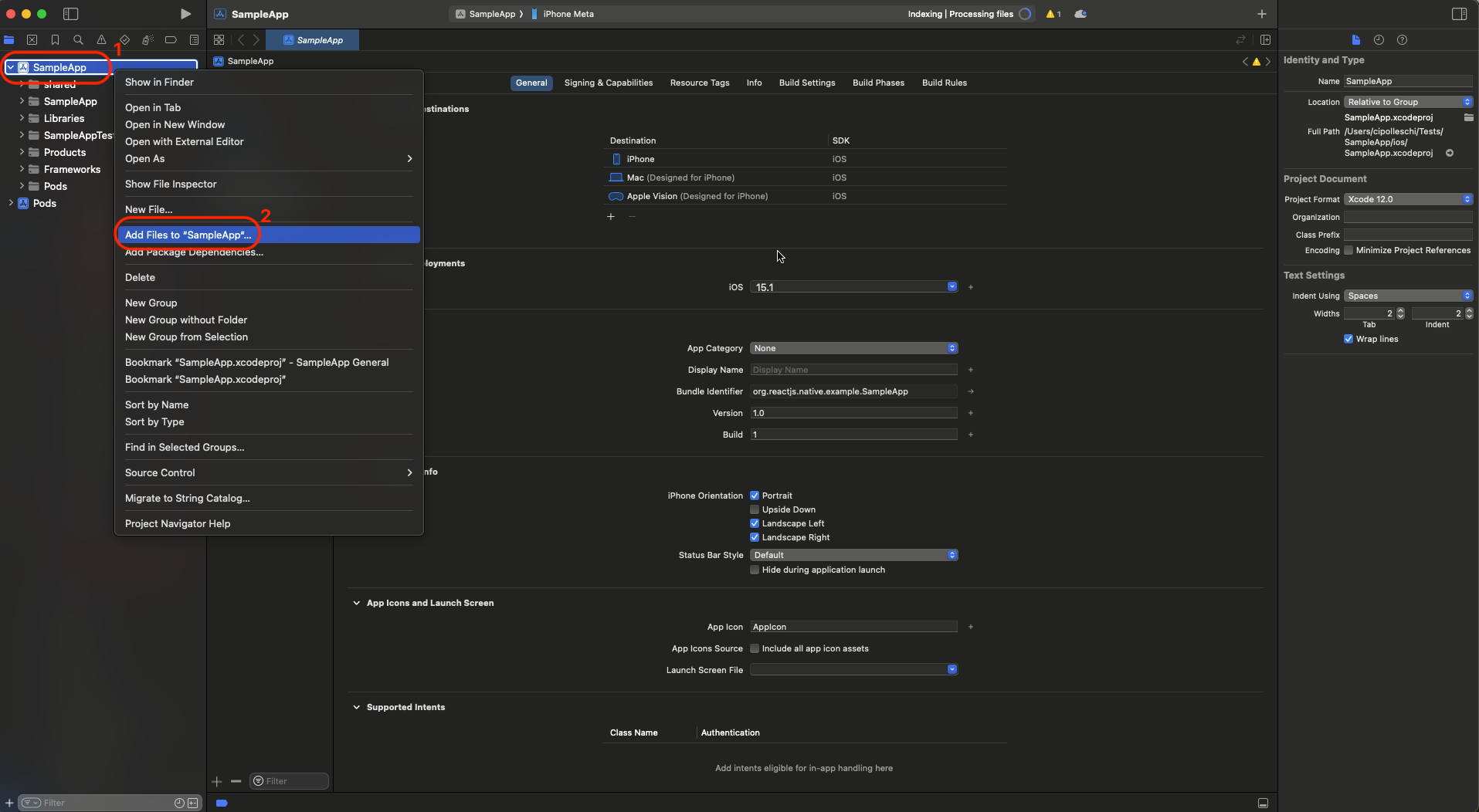This screenshot has height=812, width=1479.
Task: Switch to the Signing & Capabilities tab
Action: [x=609, y=83]
